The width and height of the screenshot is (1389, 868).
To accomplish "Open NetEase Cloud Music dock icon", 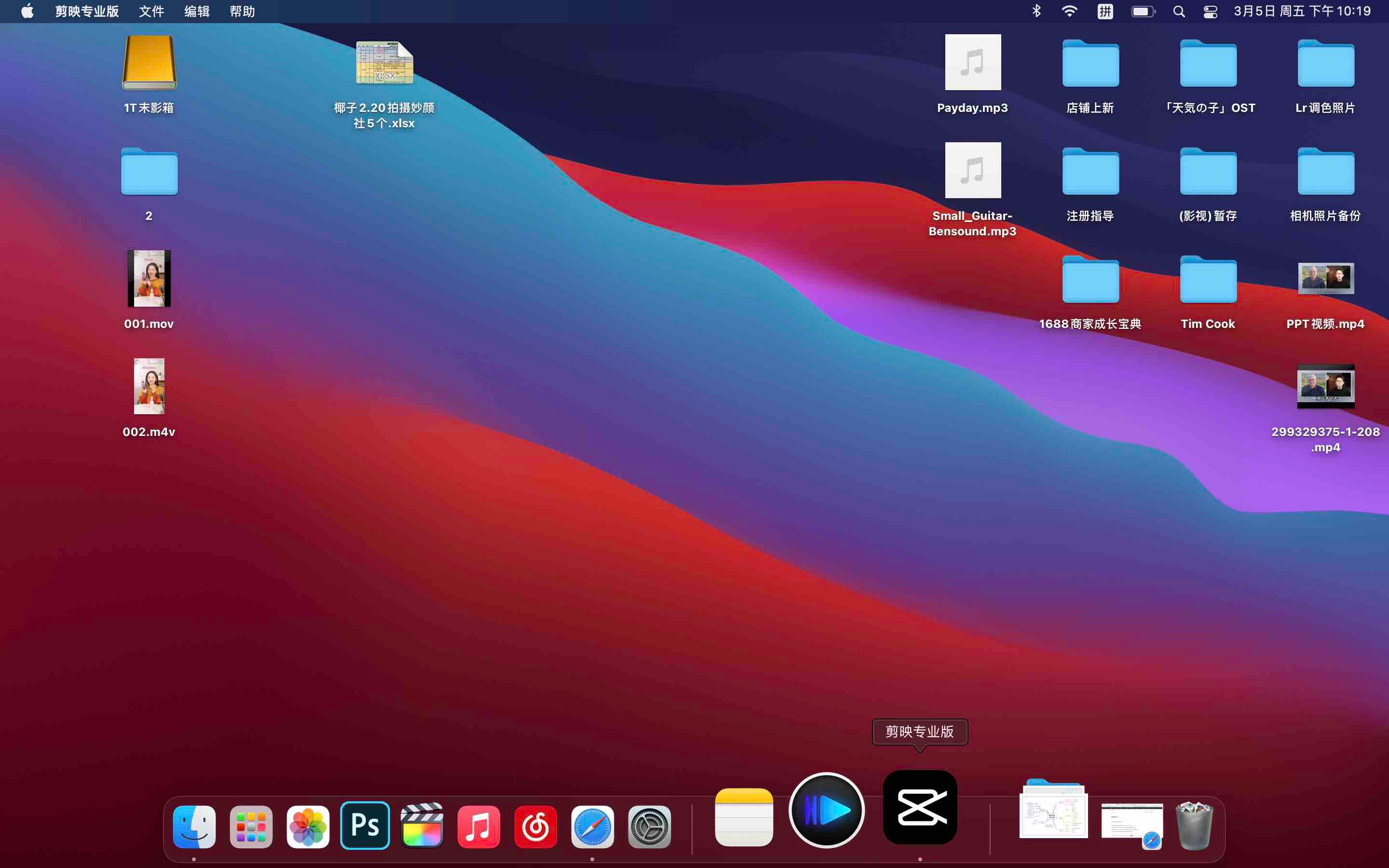I will pyautogui.click(x=535, y=827).
